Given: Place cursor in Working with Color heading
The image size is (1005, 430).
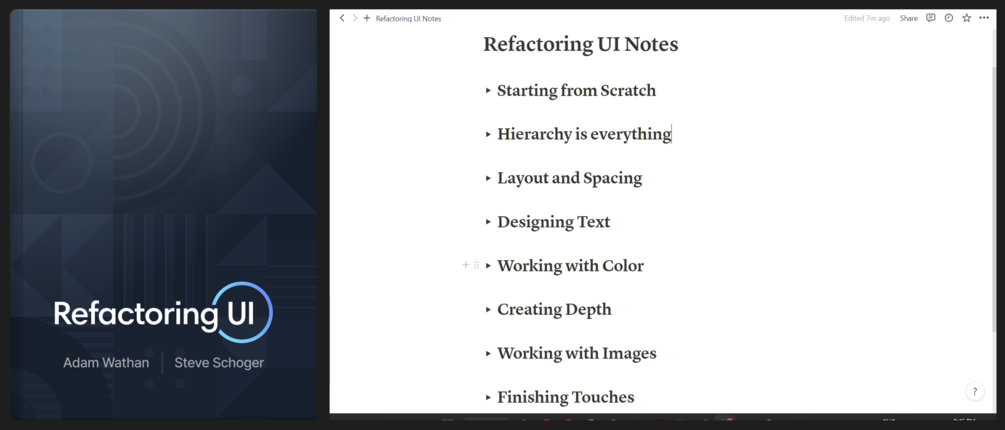Looking at the screenshot, I should (570, 265).
